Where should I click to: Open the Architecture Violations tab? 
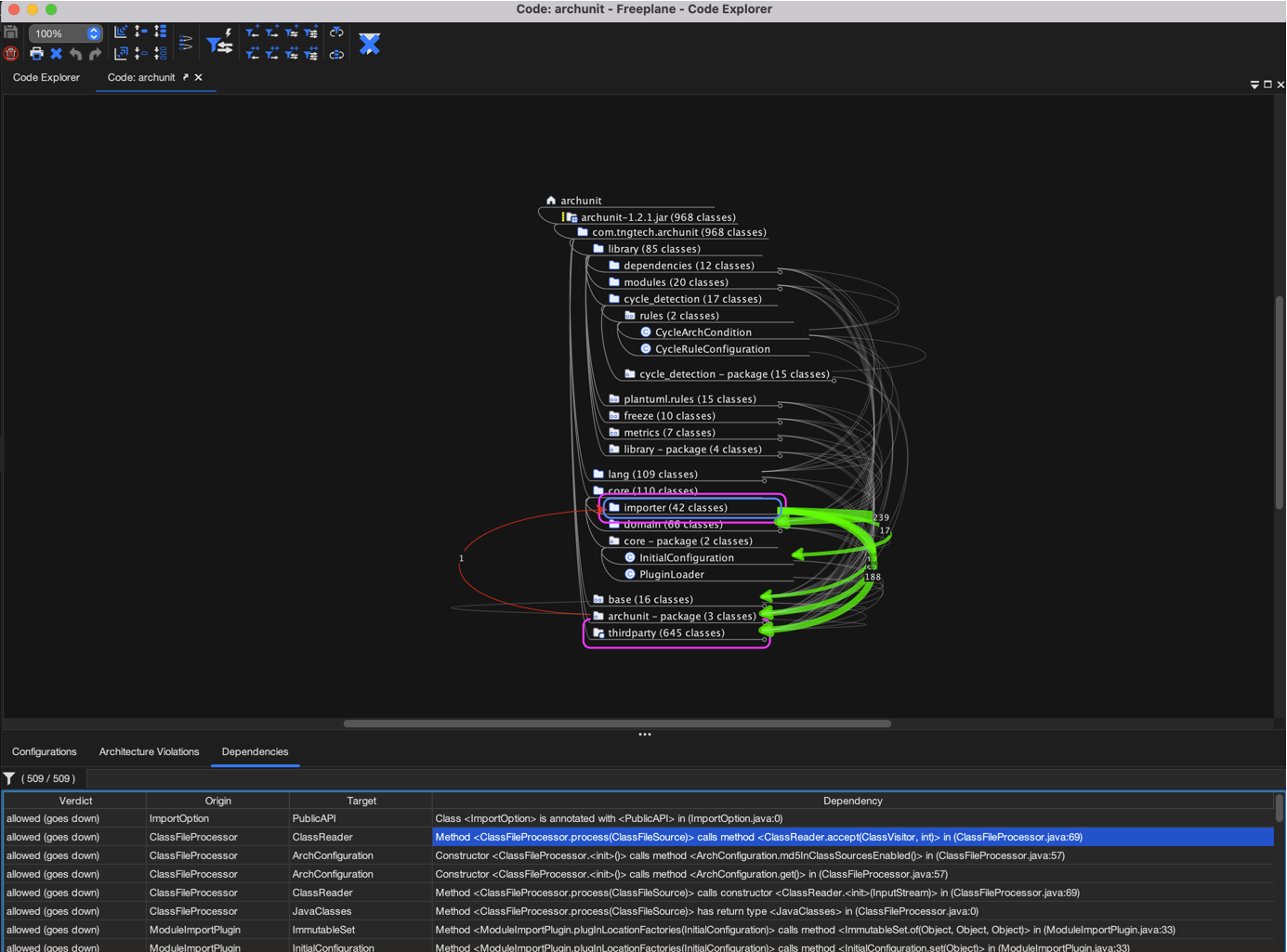[149, 751]
